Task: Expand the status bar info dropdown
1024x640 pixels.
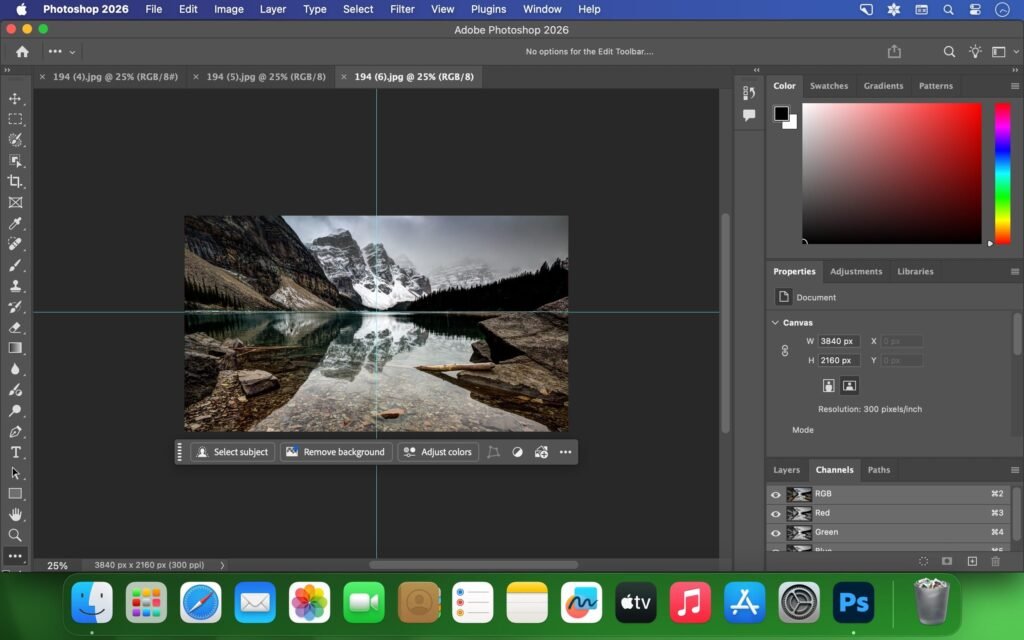Action: 222,565
